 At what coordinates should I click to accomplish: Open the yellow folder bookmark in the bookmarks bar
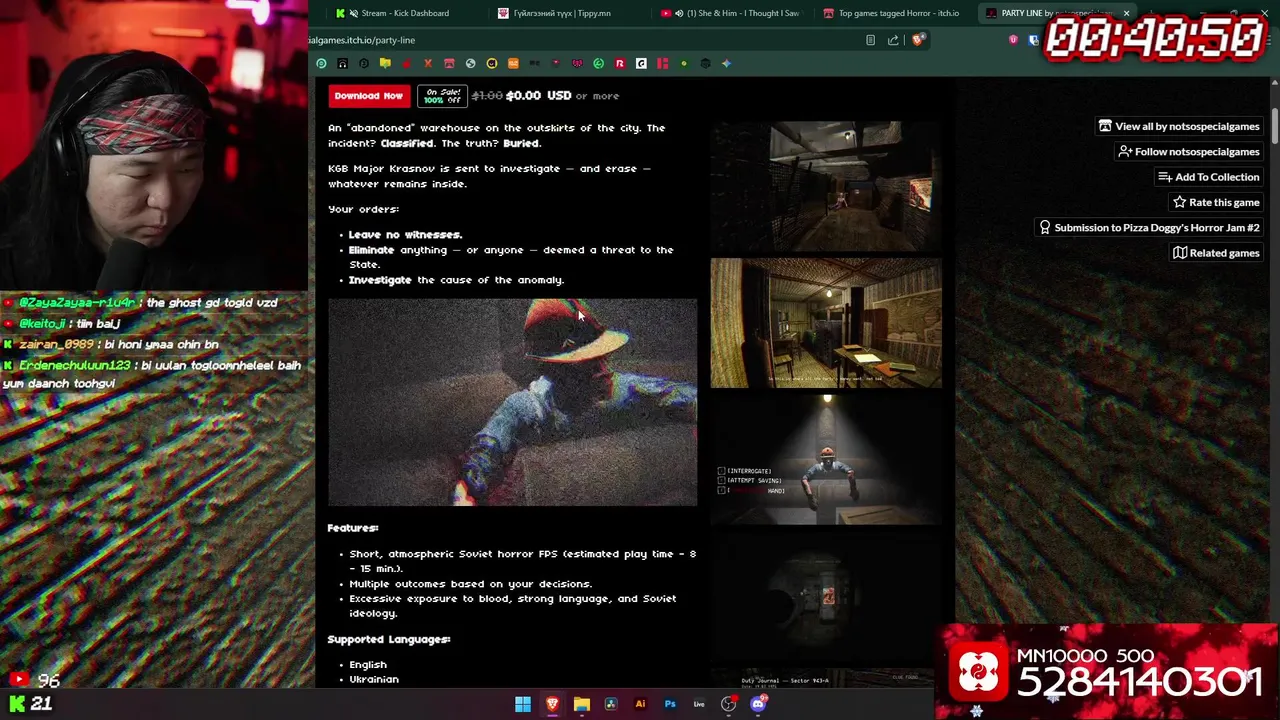pyautogui.click(x=385, y=64)
